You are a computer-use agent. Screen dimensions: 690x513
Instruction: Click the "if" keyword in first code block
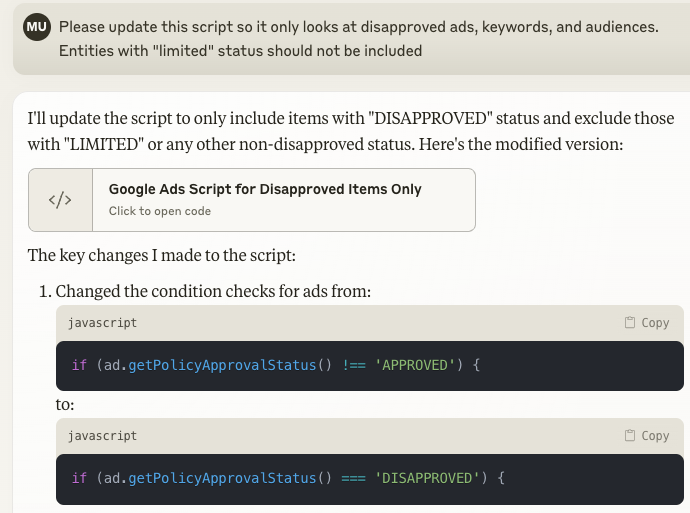point(79,365)
